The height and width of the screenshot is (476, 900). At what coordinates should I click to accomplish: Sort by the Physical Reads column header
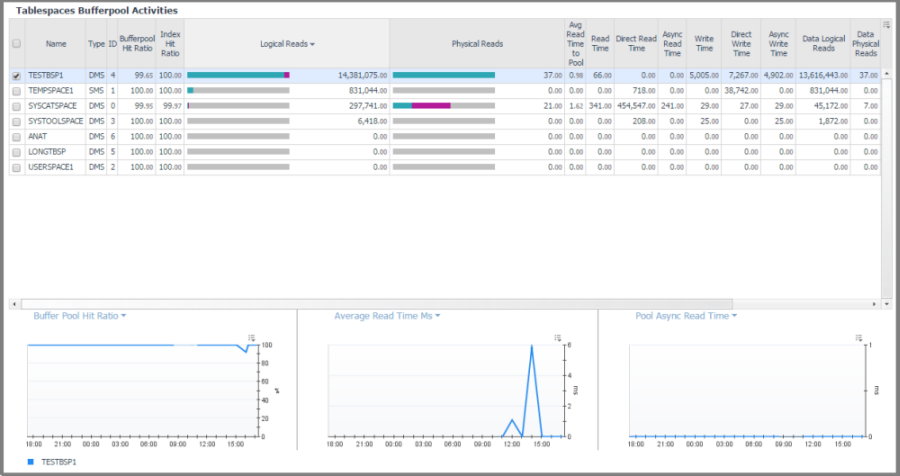coord(477,44)
